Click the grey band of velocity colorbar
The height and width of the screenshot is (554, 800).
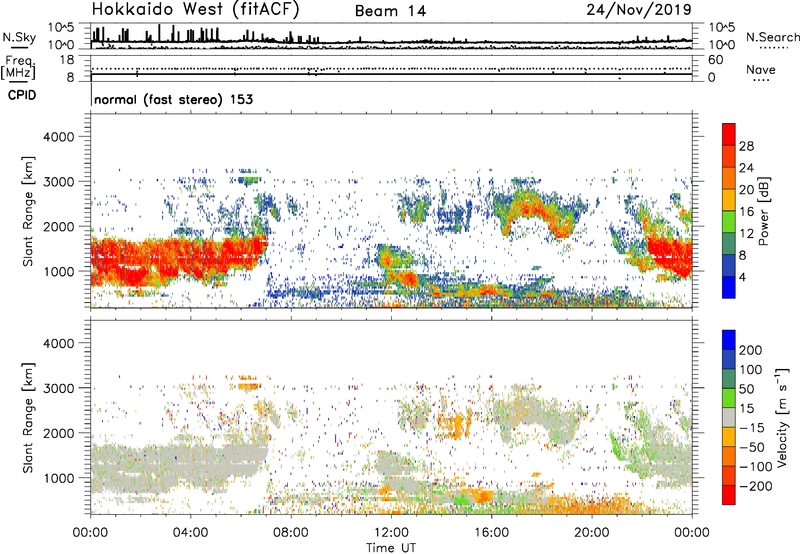click(x=729, y=417)
